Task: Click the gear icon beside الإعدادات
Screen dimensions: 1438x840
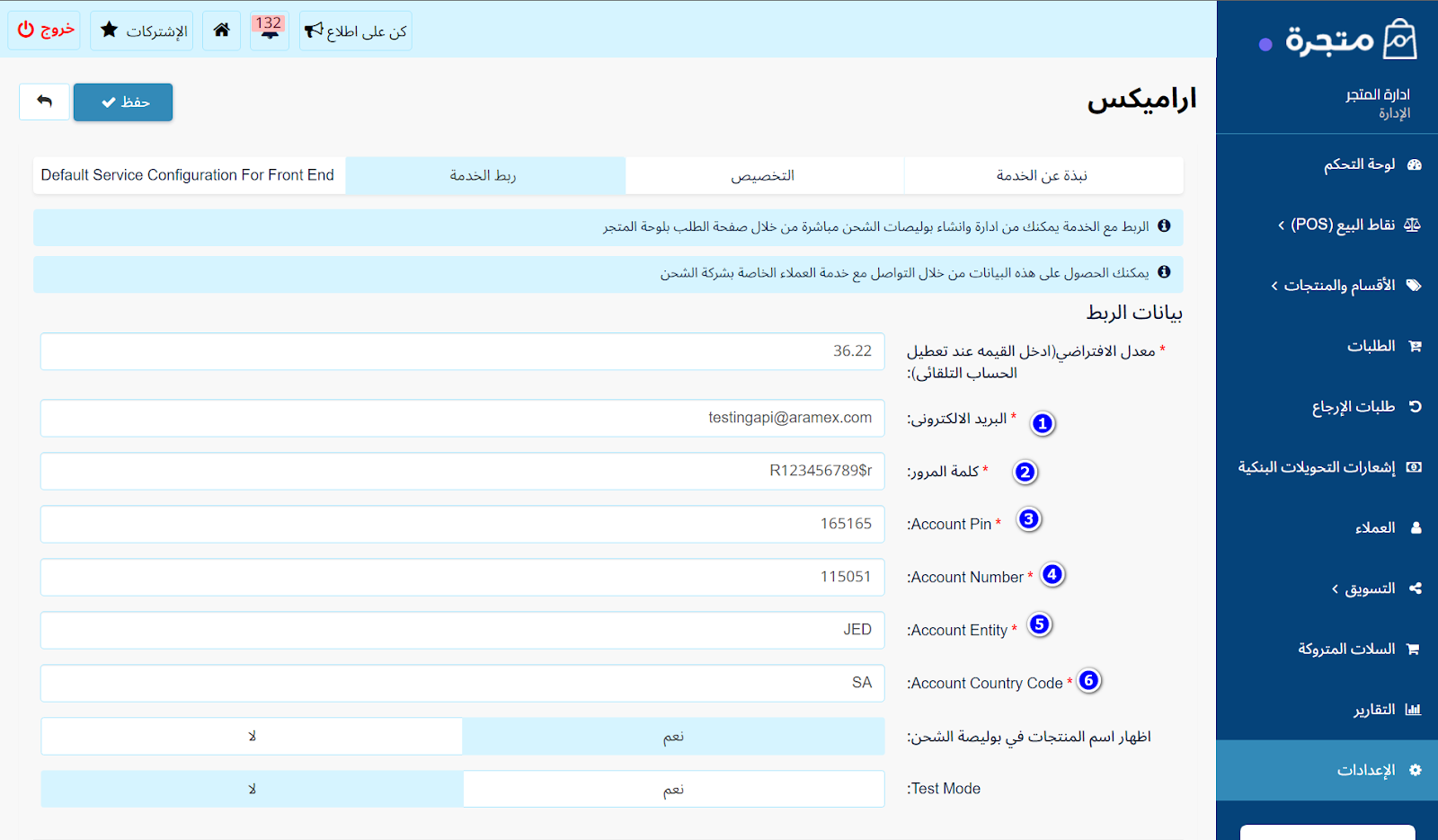Action: click(1416, 770)
